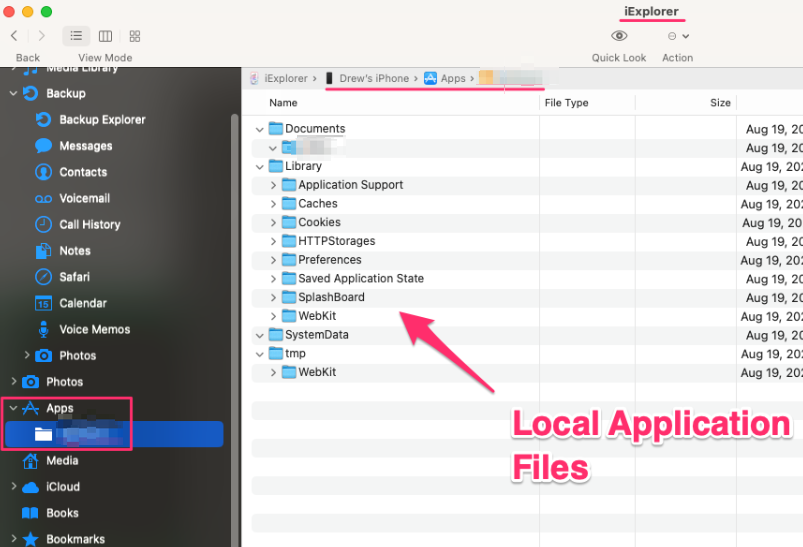Select the iCloud cloud icon

click(31, 487)
